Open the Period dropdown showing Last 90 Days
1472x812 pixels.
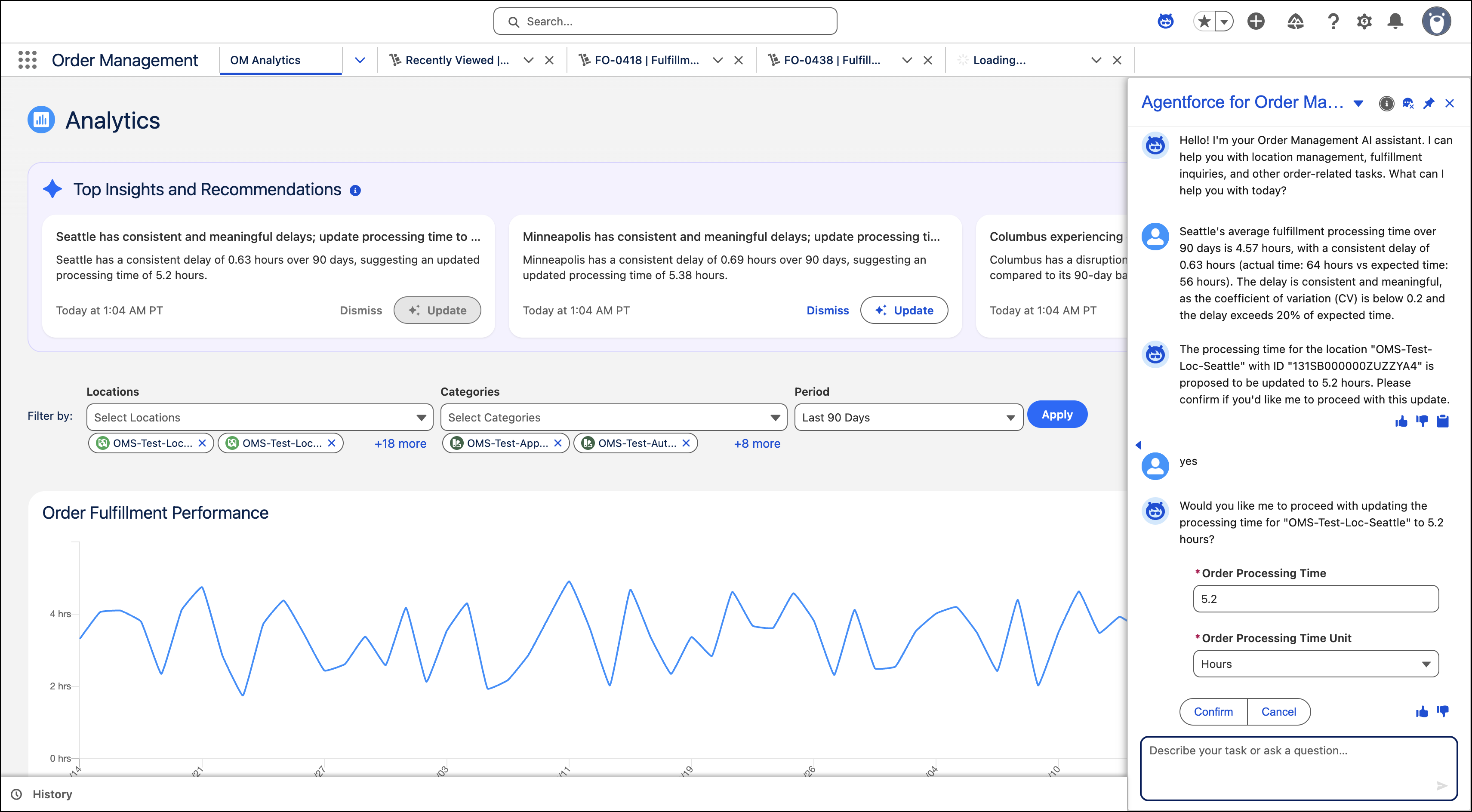click(x=908, y=418)
